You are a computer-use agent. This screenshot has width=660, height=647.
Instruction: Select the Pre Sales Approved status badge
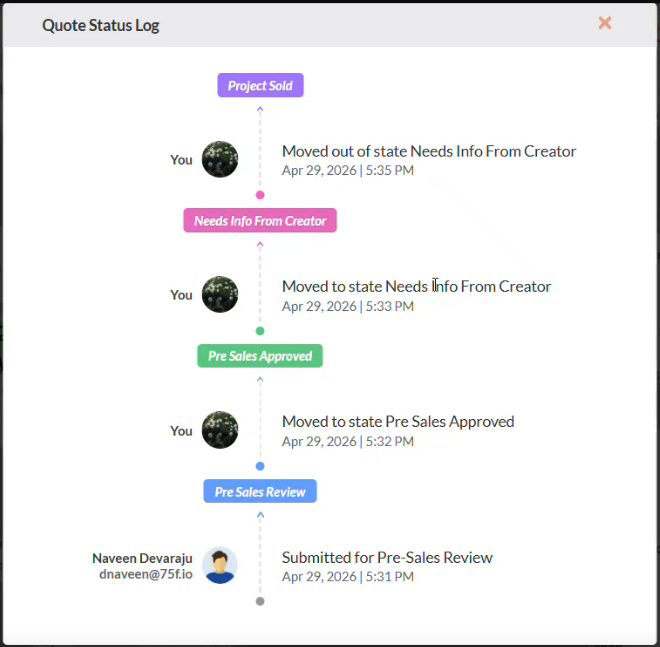[x=260, y=356]
